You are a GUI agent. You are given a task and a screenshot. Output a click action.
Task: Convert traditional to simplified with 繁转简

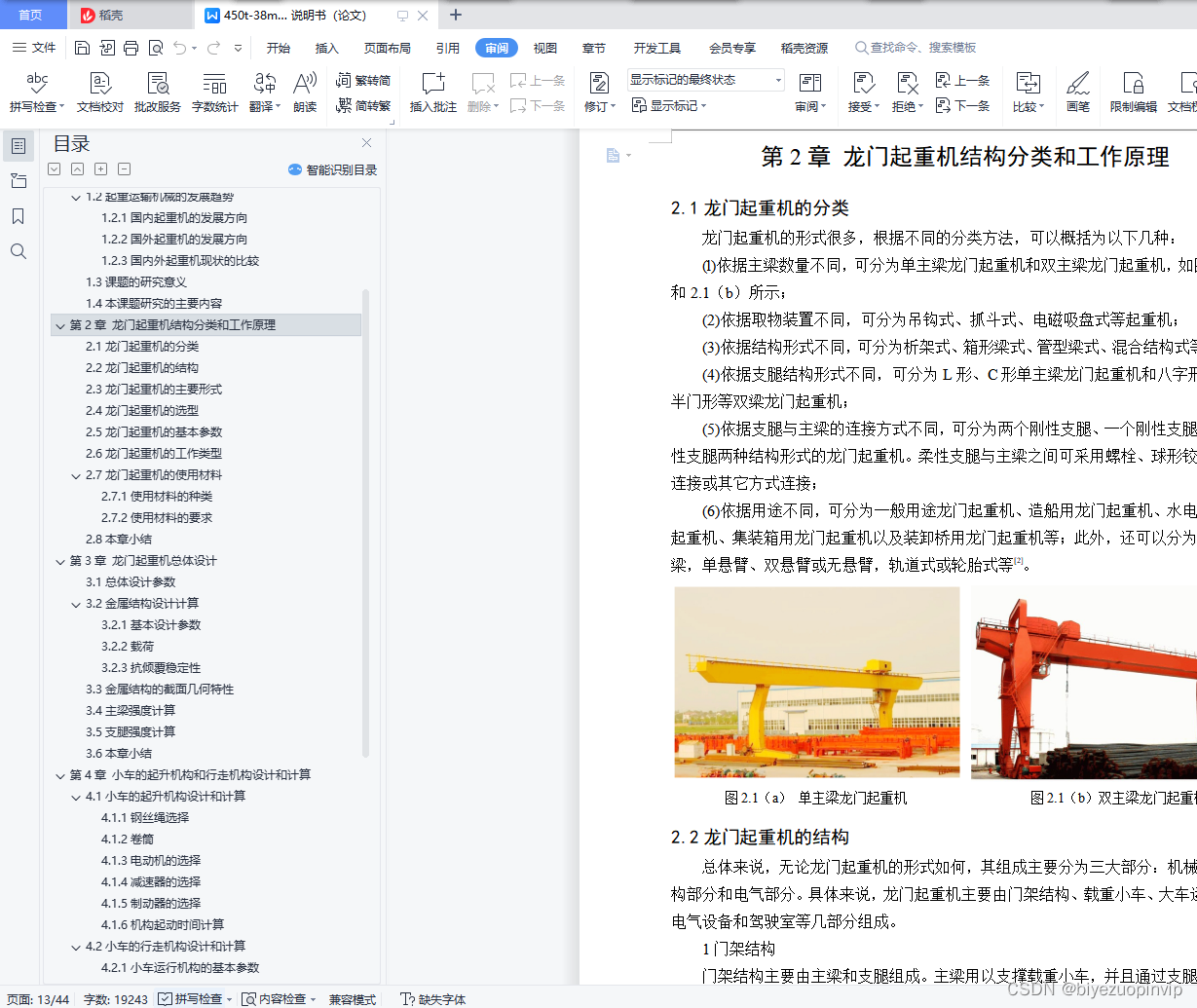point(363,81)
